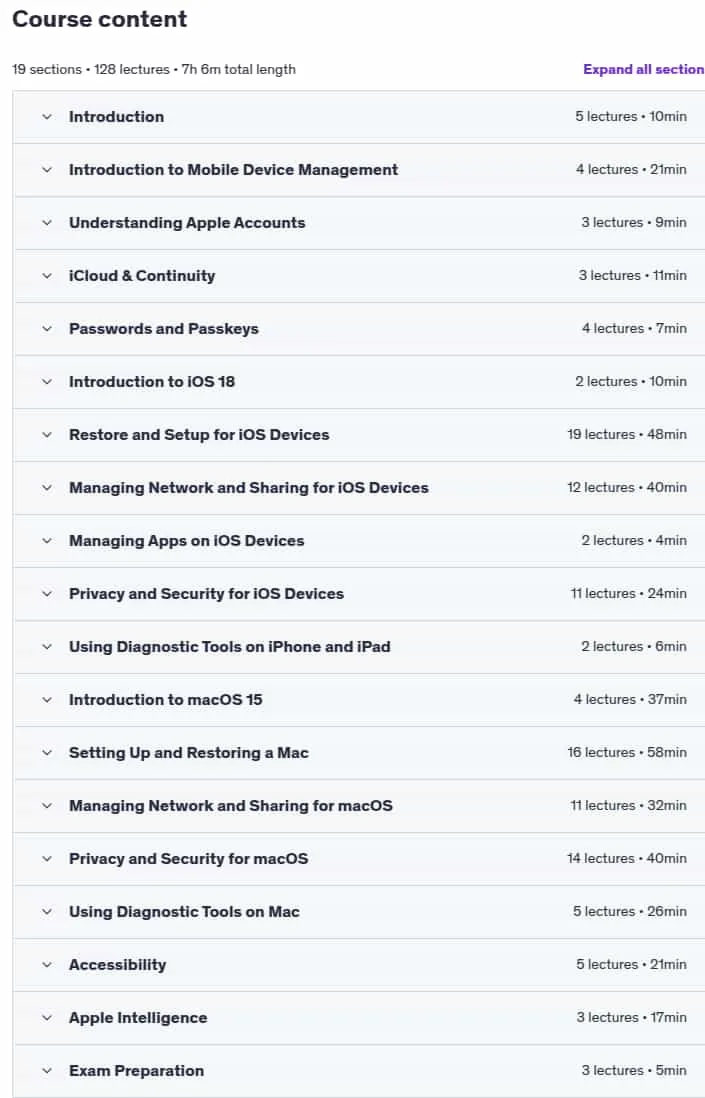This screenshot has width=705, height=1098.
Task: Expand the Introduction section chevron
Action: (x=47, y=117)
